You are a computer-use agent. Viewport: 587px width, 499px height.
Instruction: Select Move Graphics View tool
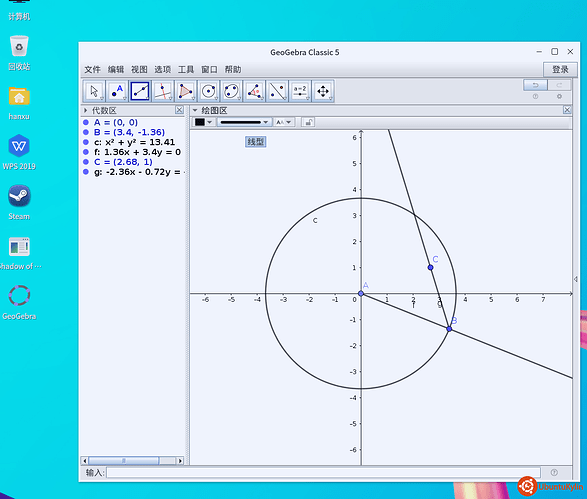point(323,91)
